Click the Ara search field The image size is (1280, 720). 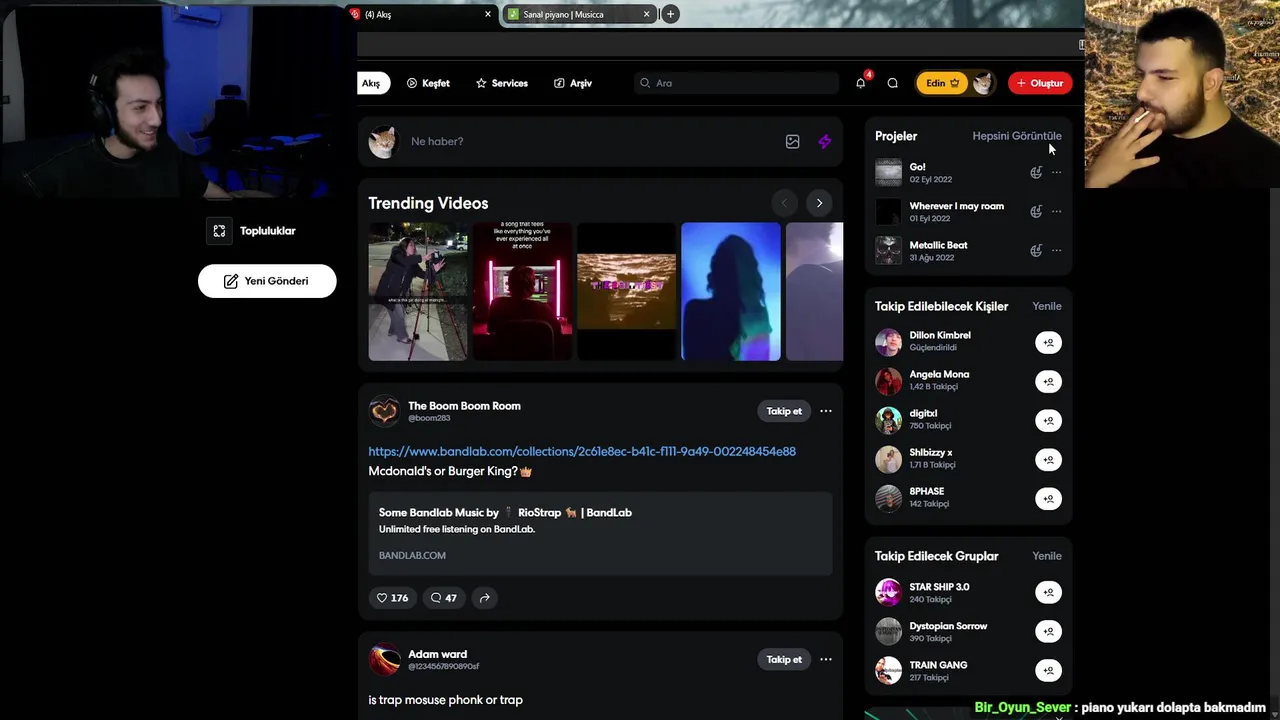[x=736, y=83]
